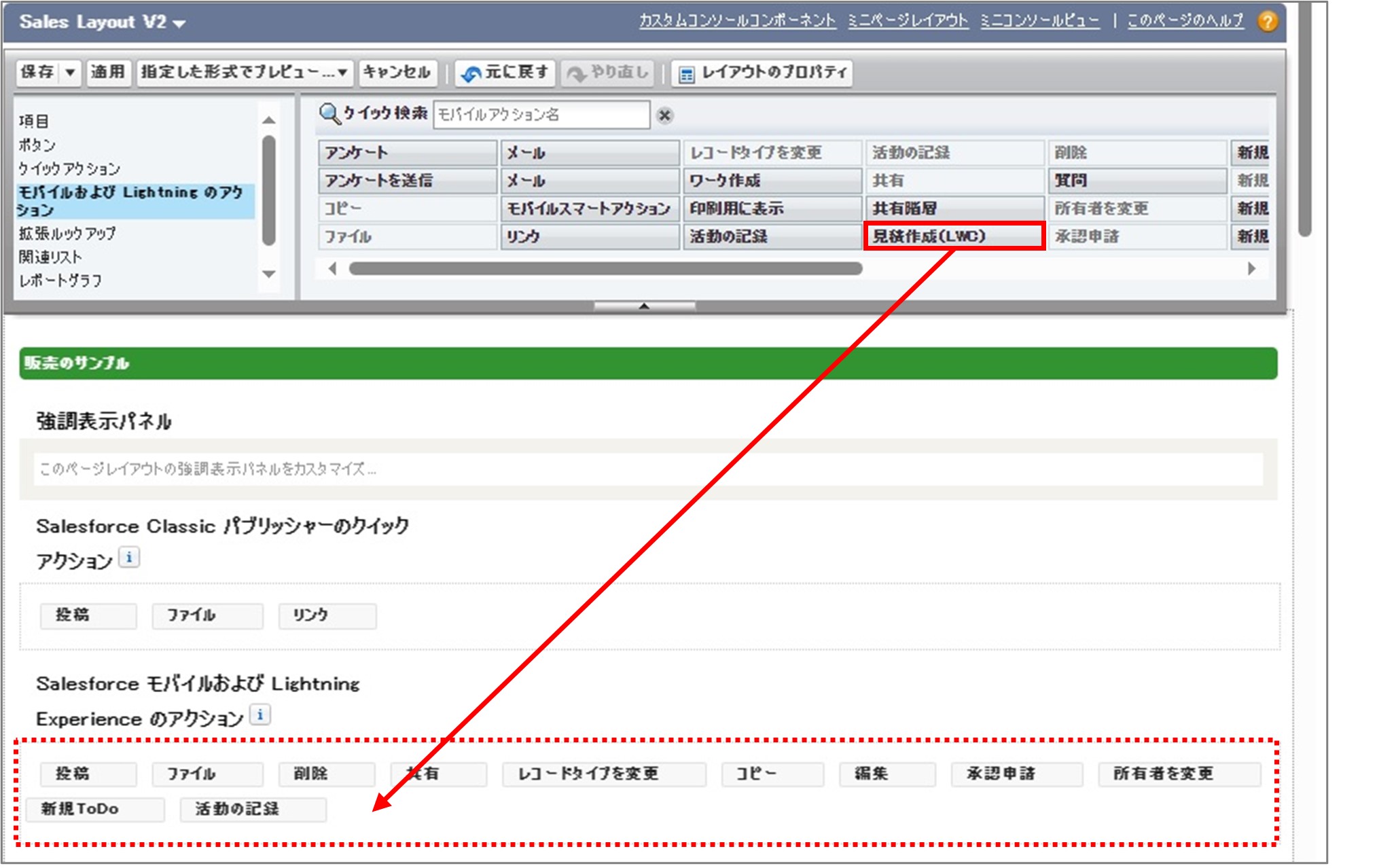Screen dimensions: 1377x868
Task: Click the 適用 button
Action: (x=107, y=72)
